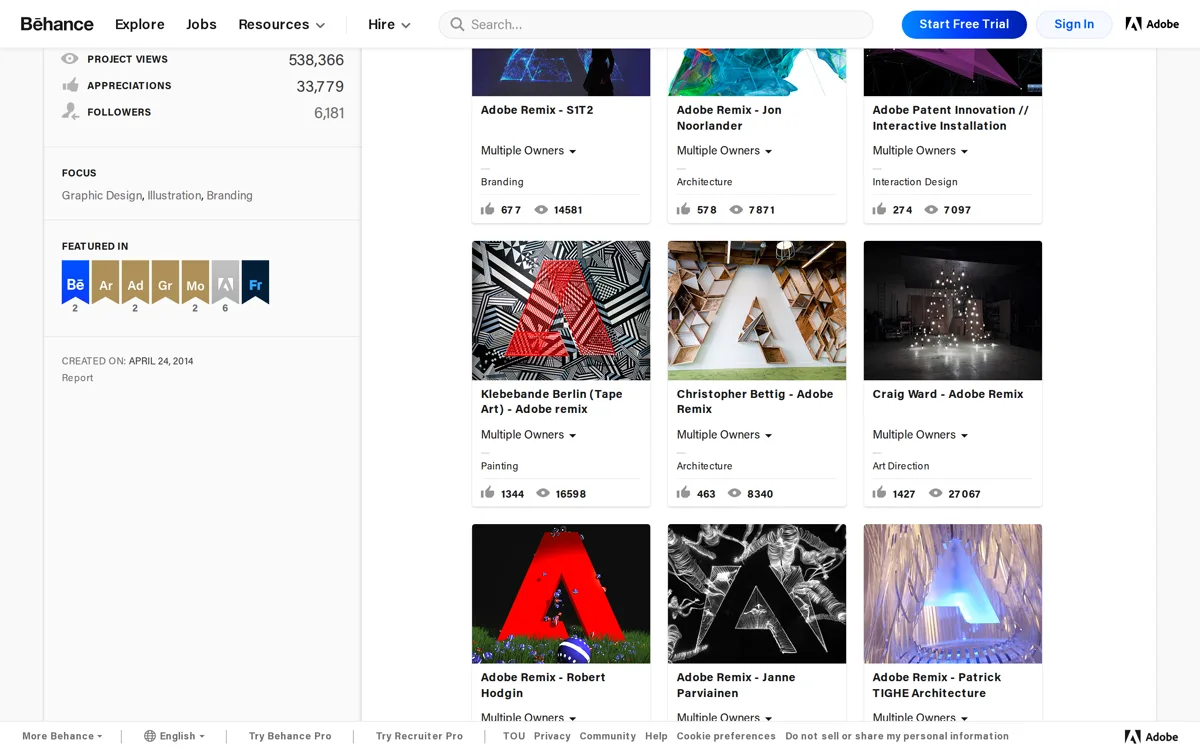Expand Multiple Owners on Adobe Remix - S1T2
Viewport: 1200px width, 750px height.
point(529,151)
